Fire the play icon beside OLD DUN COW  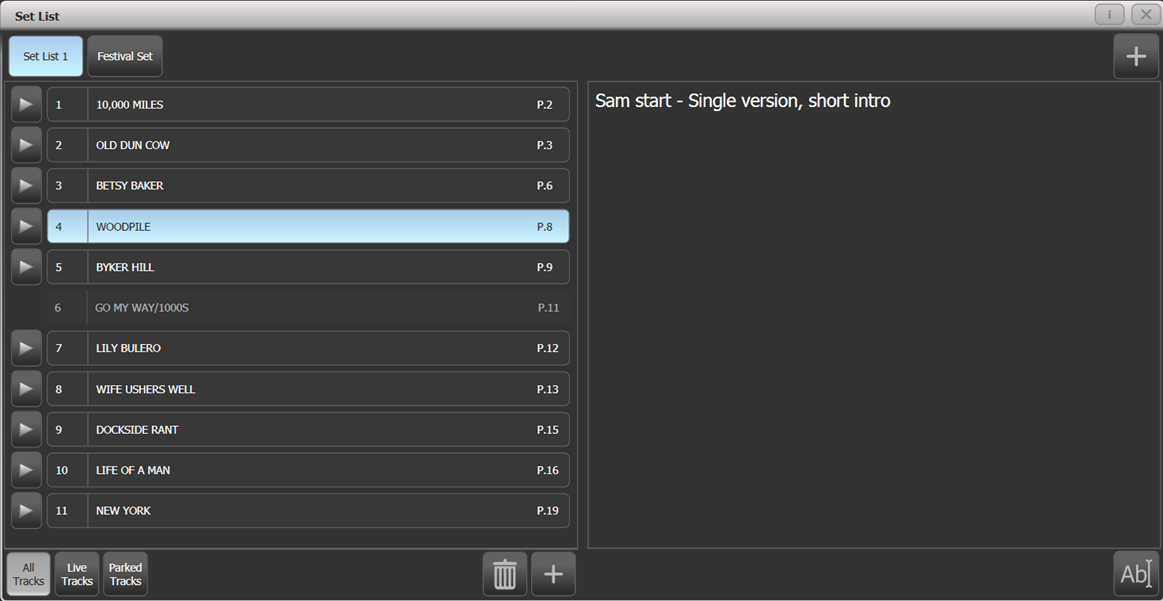pyautogui.click(x=26, y=145)
